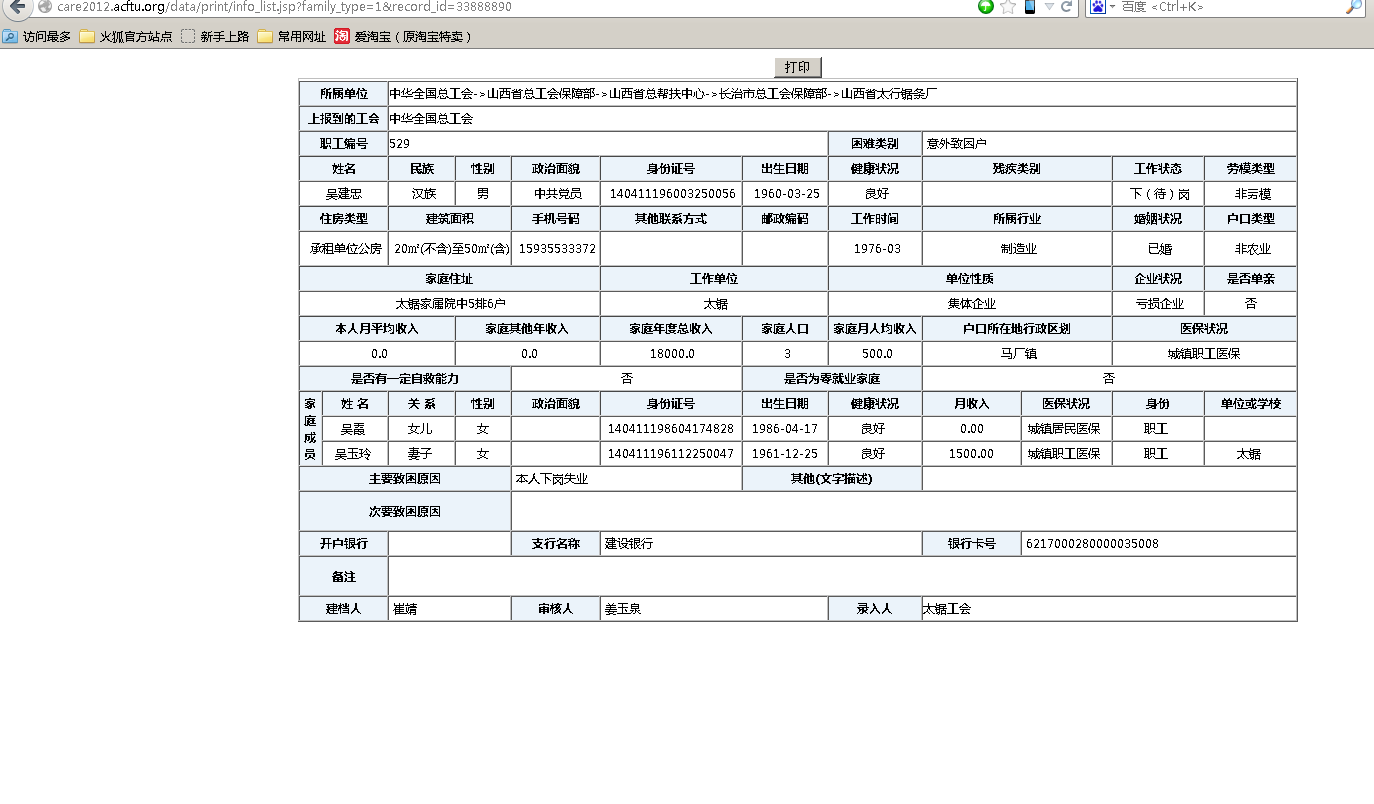Click the ID number 140411196003250056
This screenshot has height=804, width=1374.
(x=672, y=194)
